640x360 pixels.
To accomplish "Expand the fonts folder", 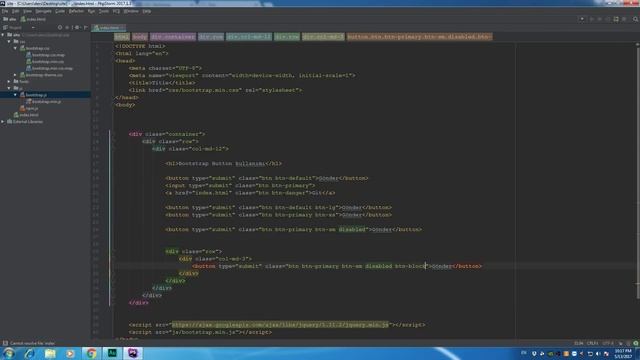I will click(10, 82).
